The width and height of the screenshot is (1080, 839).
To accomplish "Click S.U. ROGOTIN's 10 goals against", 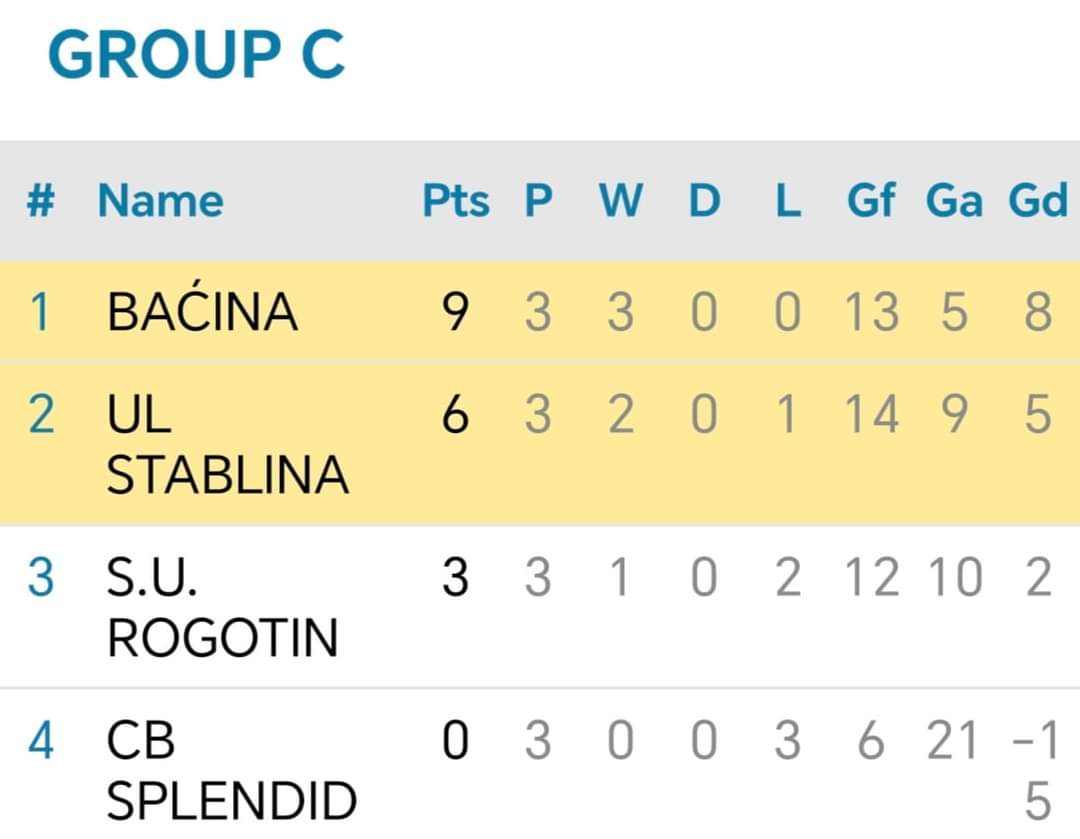I will (955, 577).
